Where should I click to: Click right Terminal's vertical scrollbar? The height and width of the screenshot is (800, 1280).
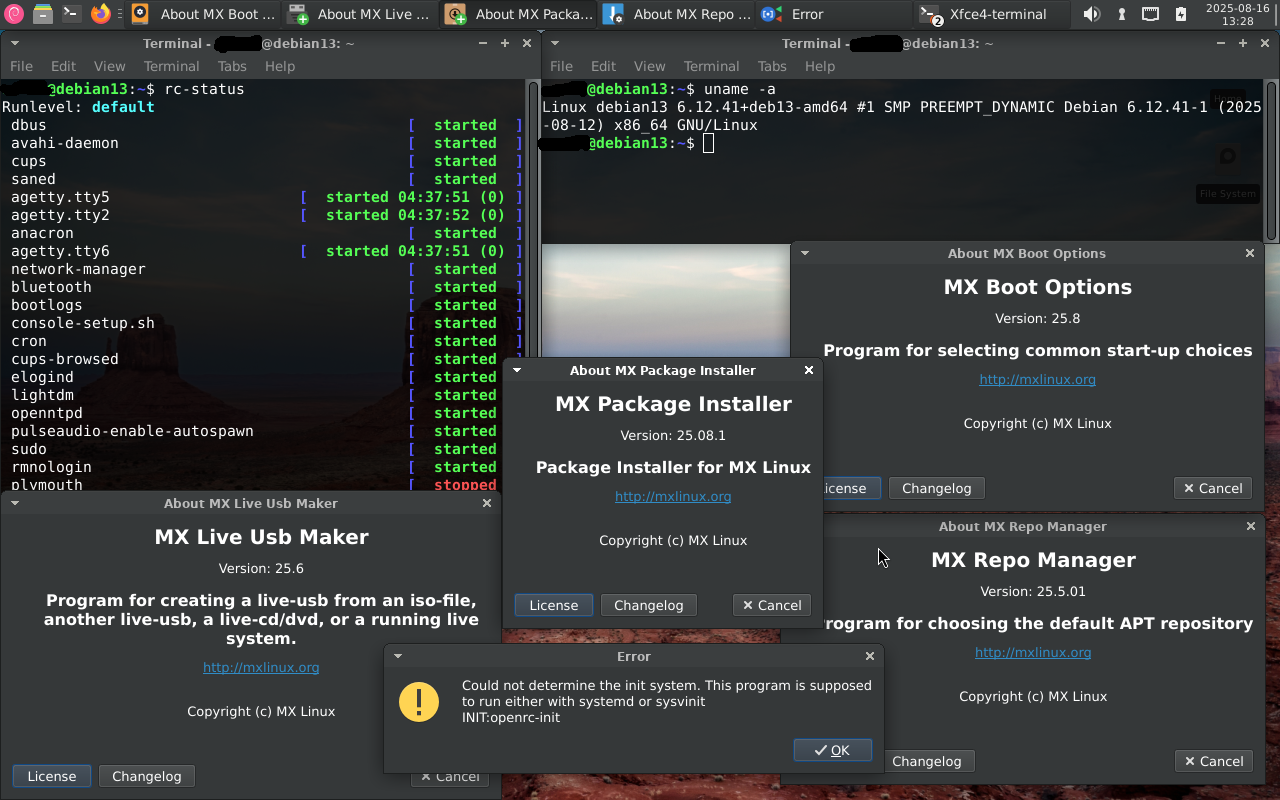pos(1272,160)
